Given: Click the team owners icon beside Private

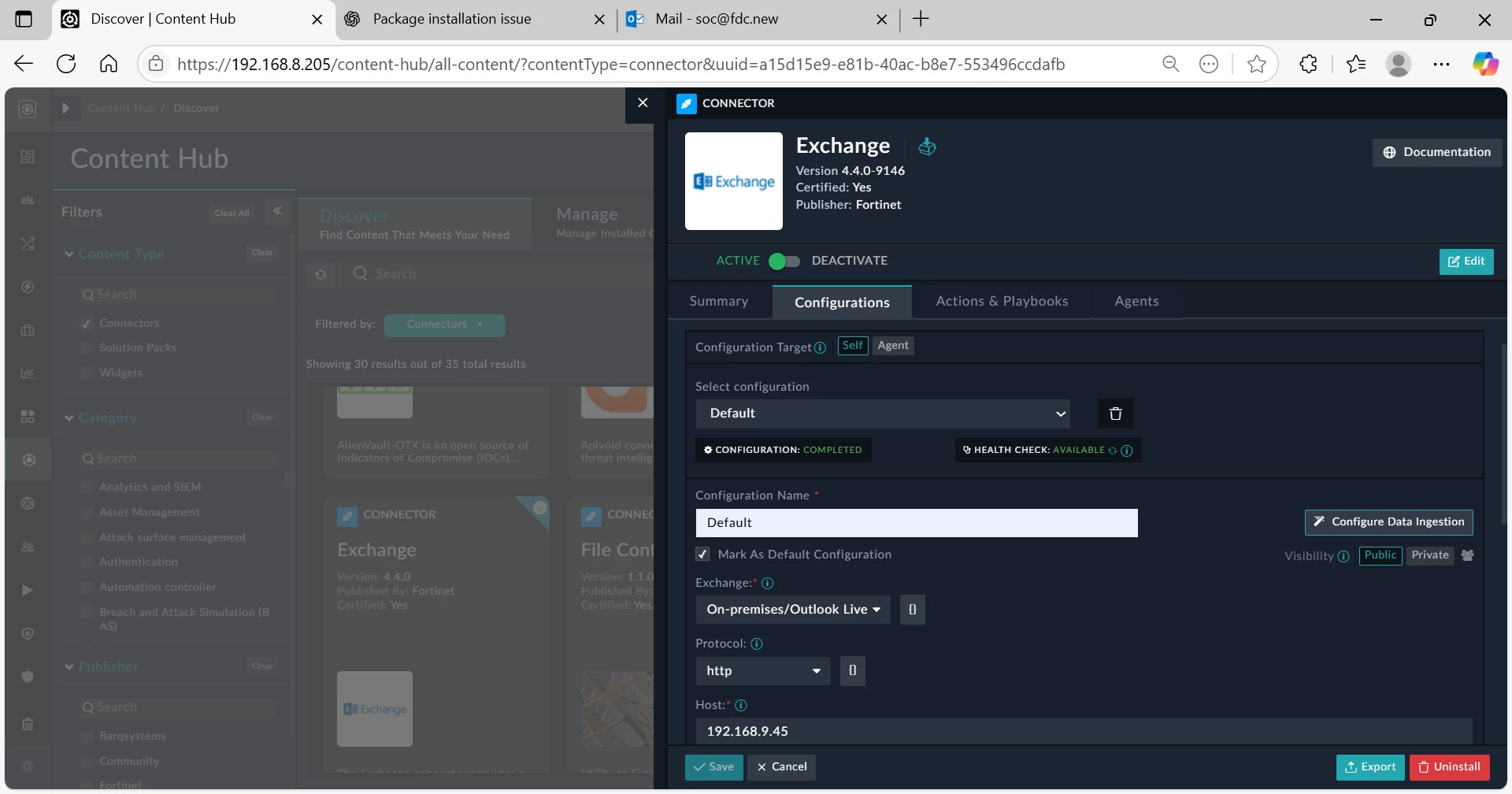Looking at the screenshot, I should point(1467,555).
